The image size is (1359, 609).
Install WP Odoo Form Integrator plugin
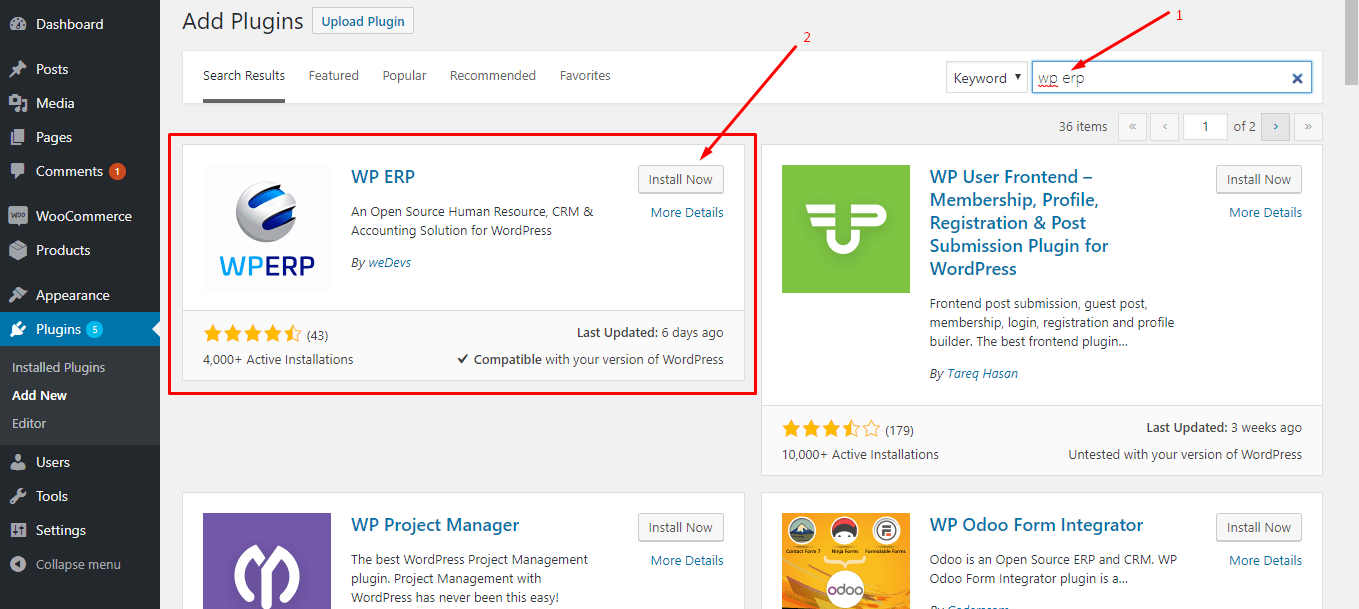(1259, 527)
